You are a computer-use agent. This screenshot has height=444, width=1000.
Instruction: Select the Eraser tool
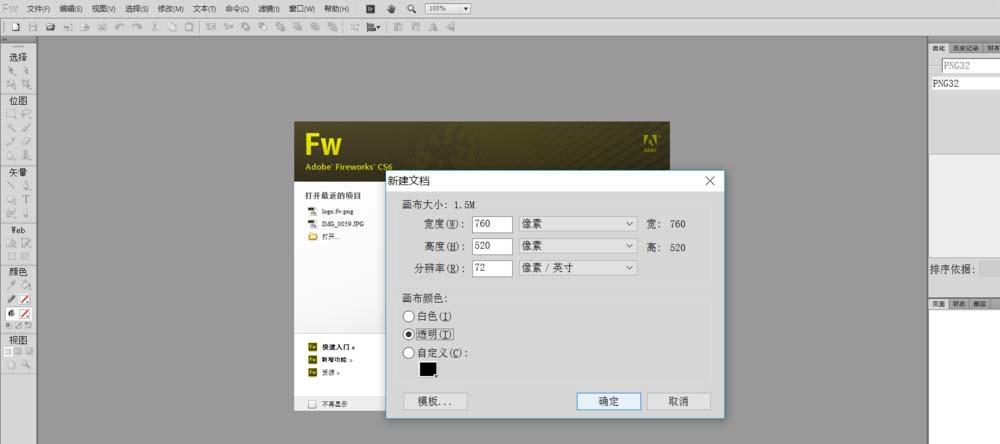[x=26, y=141]
